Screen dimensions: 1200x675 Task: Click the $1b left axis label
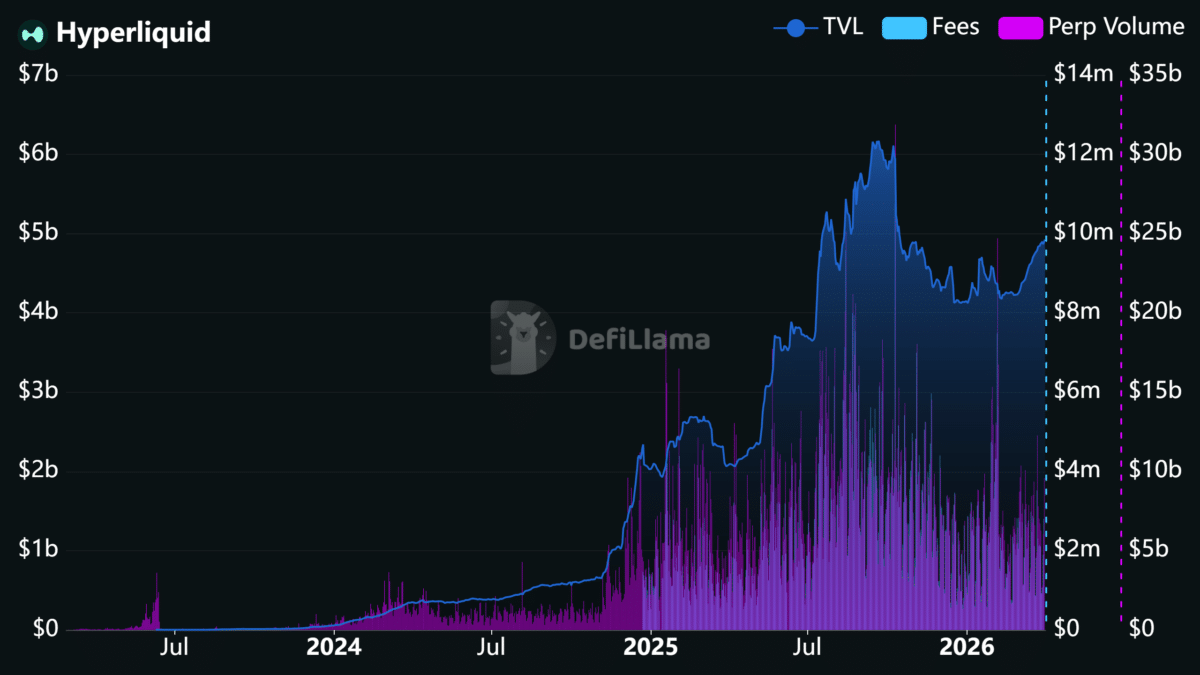click(38, 550)
